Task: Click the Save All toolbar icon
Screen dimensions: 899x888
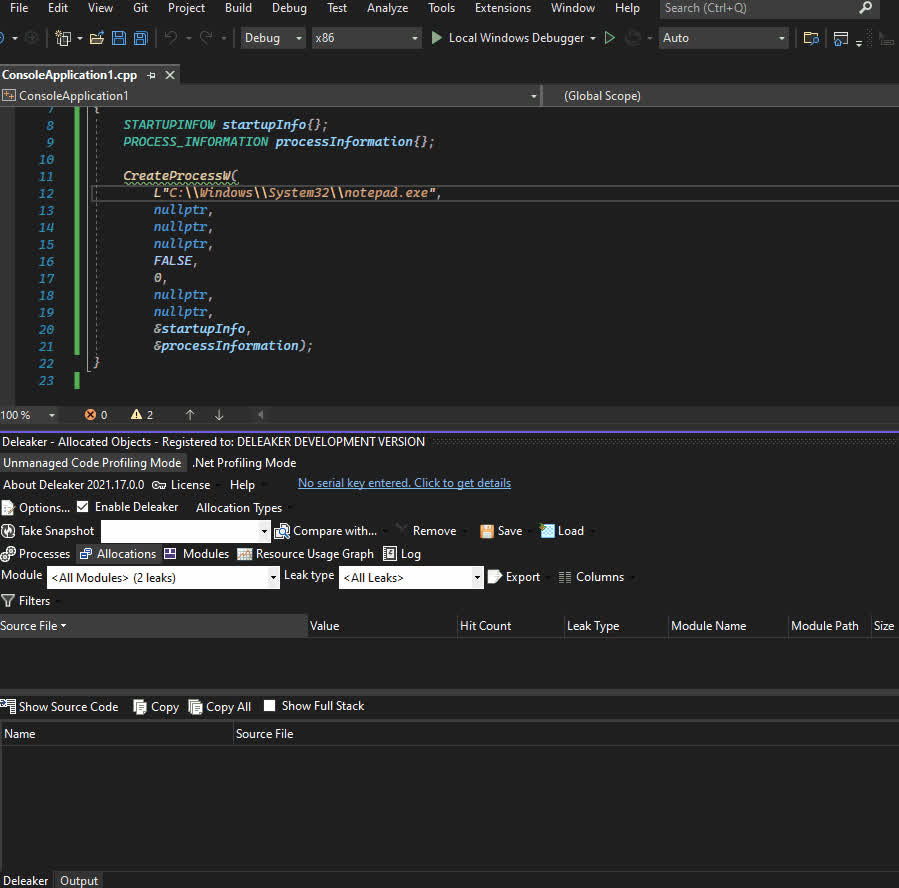Action: tap(141, 38)
